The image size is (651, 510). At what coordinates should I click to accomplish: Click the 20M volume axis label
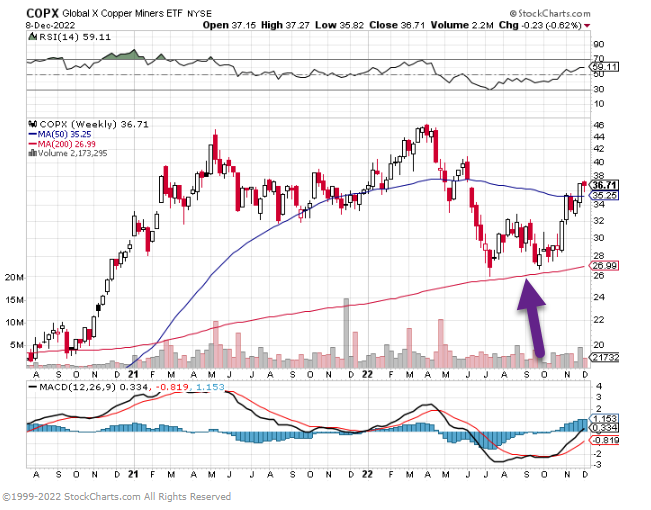(x=14, y=277)
